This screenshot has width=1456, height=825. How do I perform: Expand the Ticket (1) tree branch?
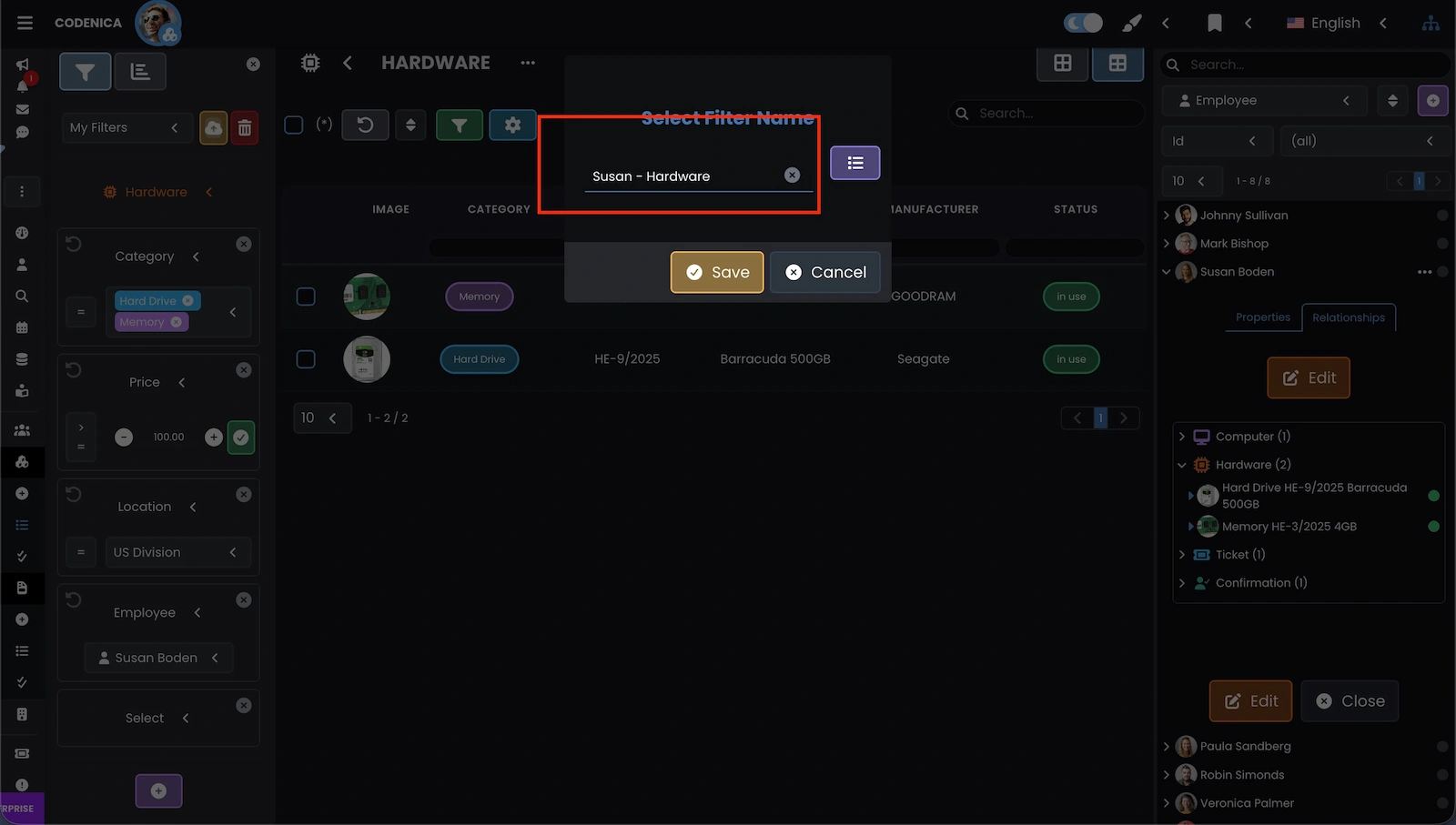pyautogui.click(x=1183, y=554)
